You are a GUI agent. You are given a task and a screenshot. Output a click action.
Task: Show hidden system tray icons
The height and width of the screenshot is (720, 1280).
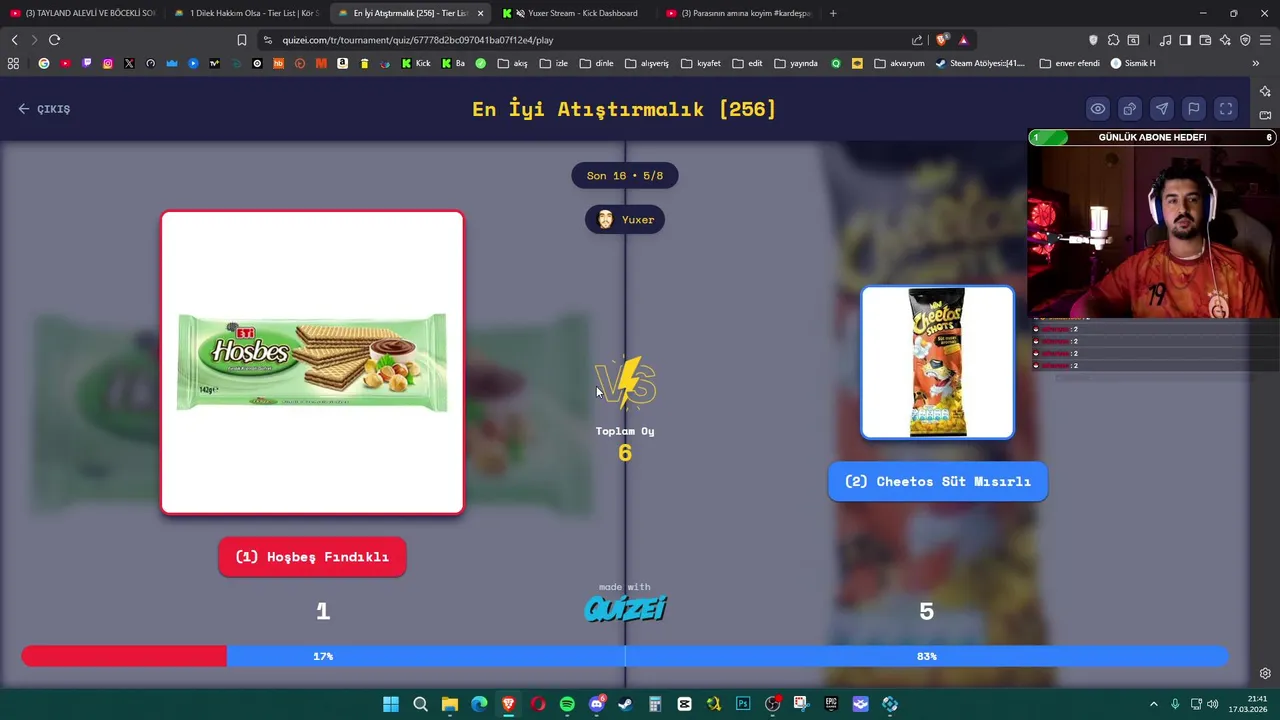click(x=1153, y=704)
